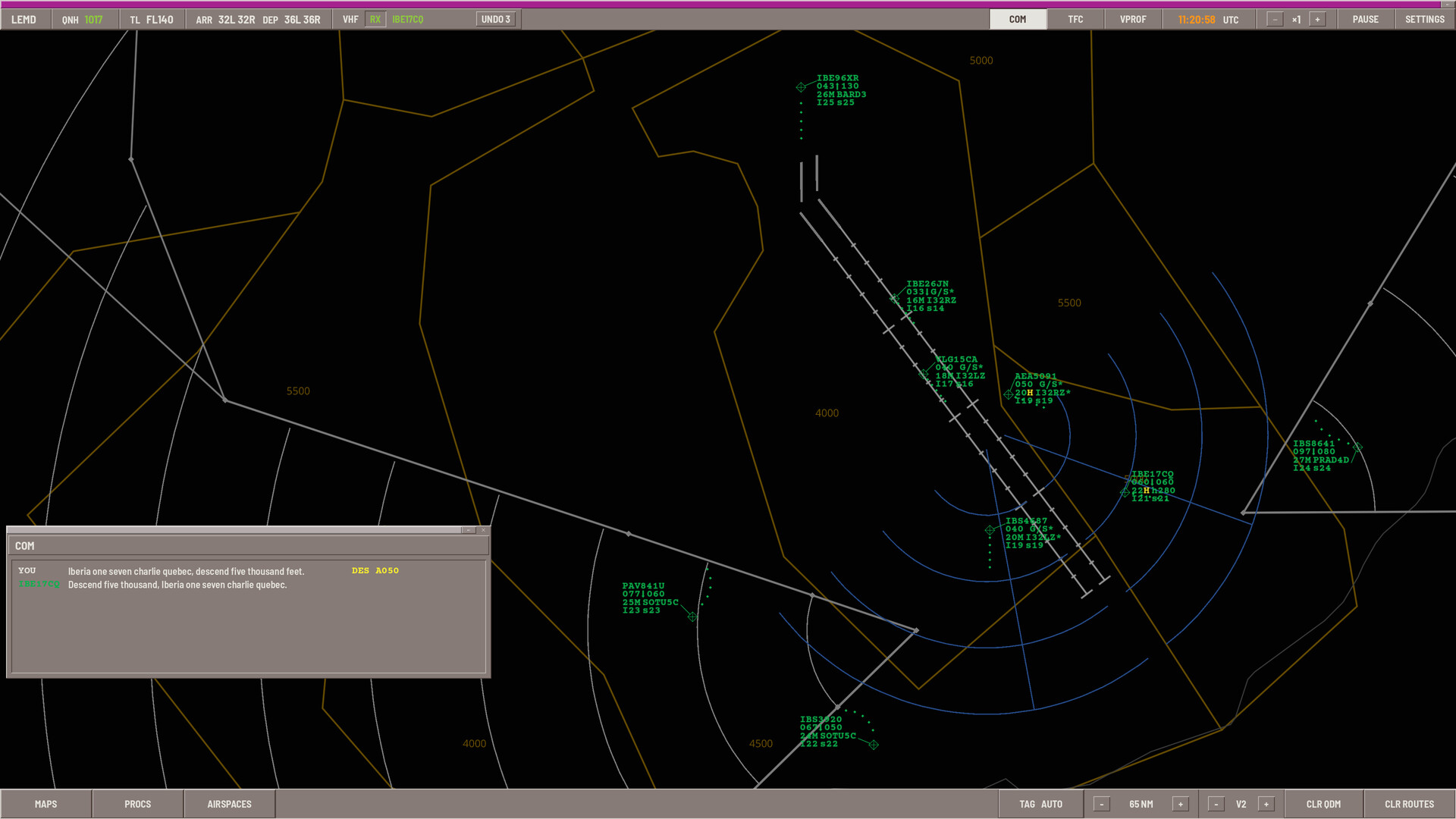Viewport: 1456px width, 819px height.
Task: Increase radar range above 65 NM
Action: click(1181, 805)
